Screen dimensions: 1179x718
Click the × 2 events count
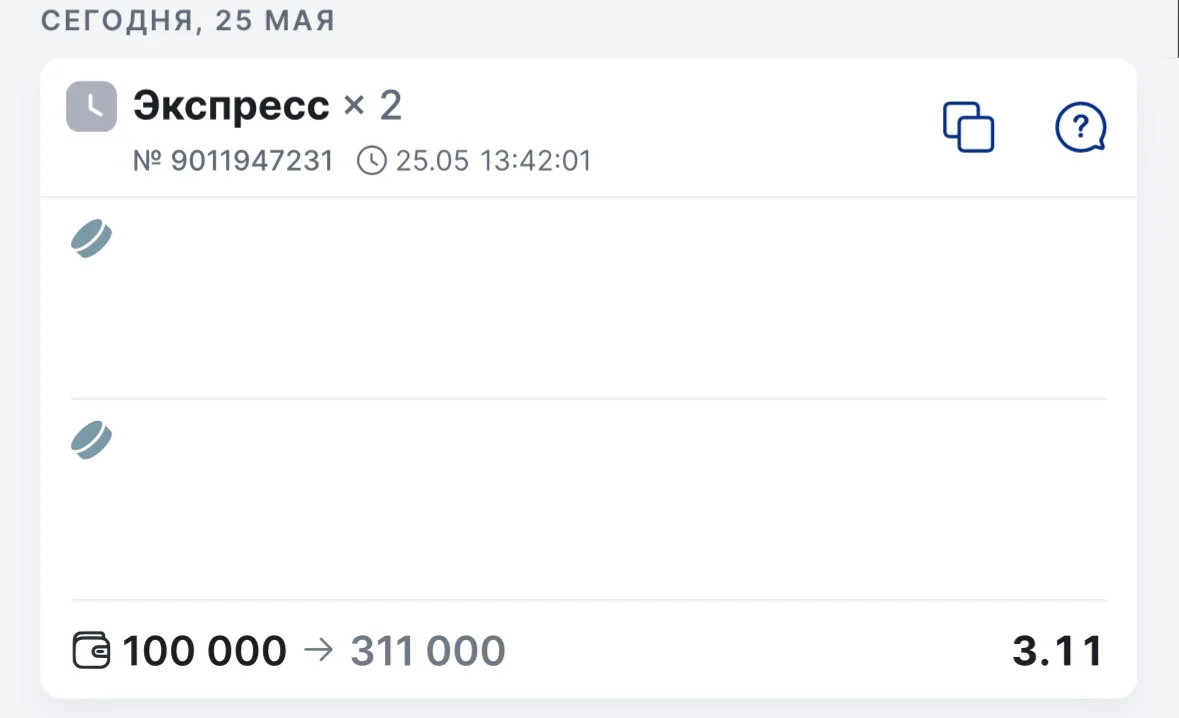pos(373,105)
